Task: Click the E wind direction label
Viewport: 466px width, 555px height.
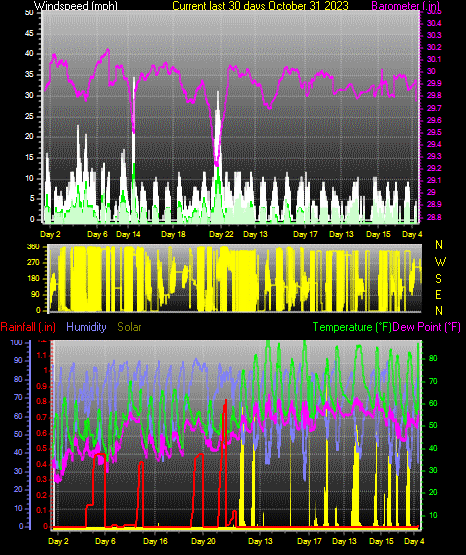Action: (x=438, y=294)
